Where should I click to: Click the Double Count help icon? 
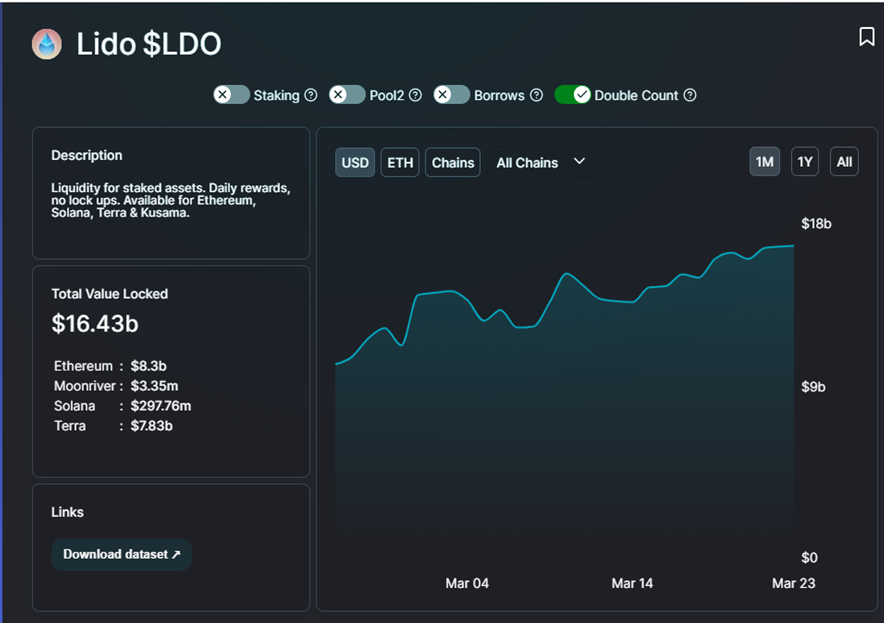(x=690, y=95)
